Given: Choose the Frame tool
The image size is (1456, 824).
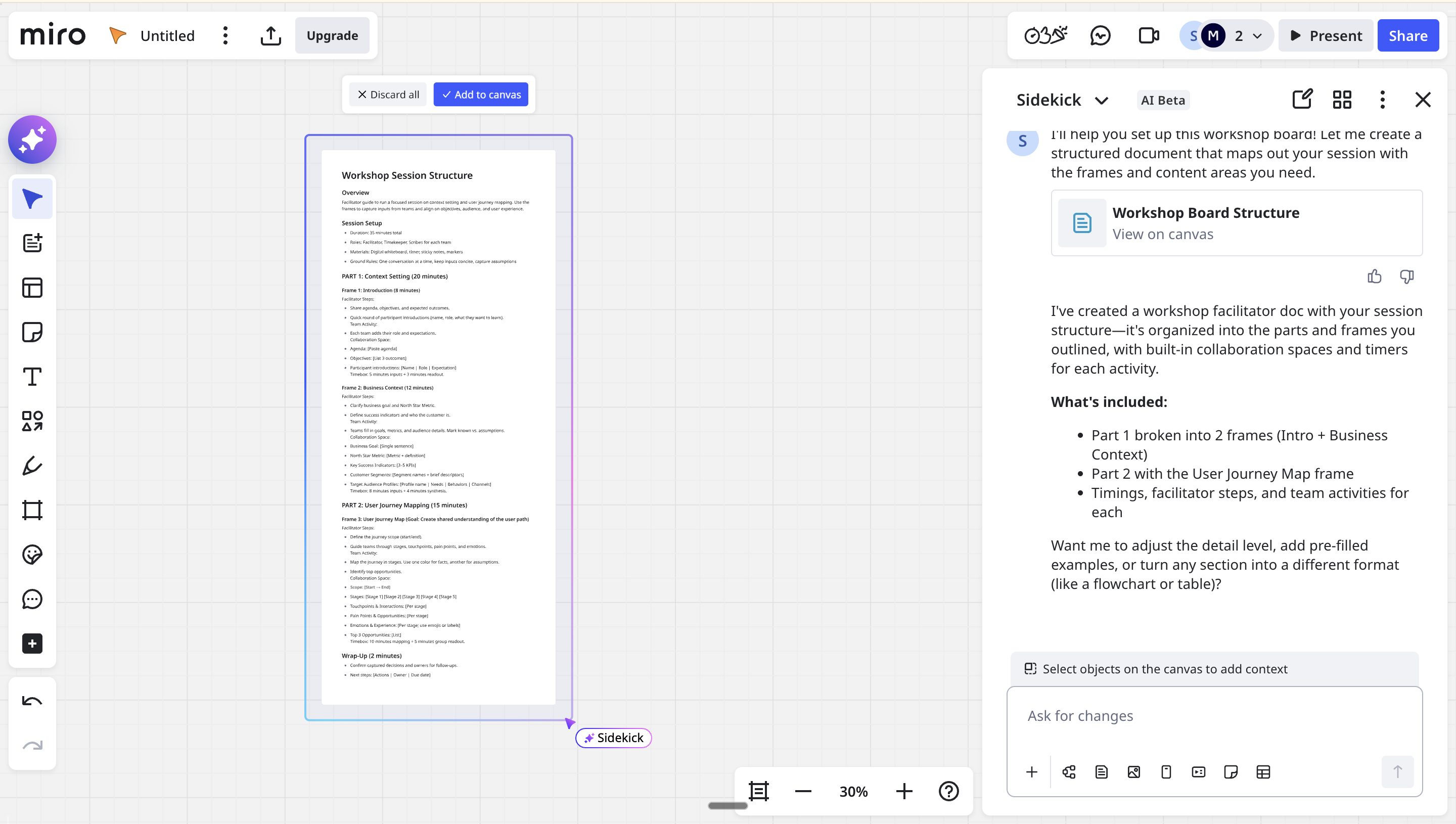Looking at the screenshot, I should click(32, 510).
